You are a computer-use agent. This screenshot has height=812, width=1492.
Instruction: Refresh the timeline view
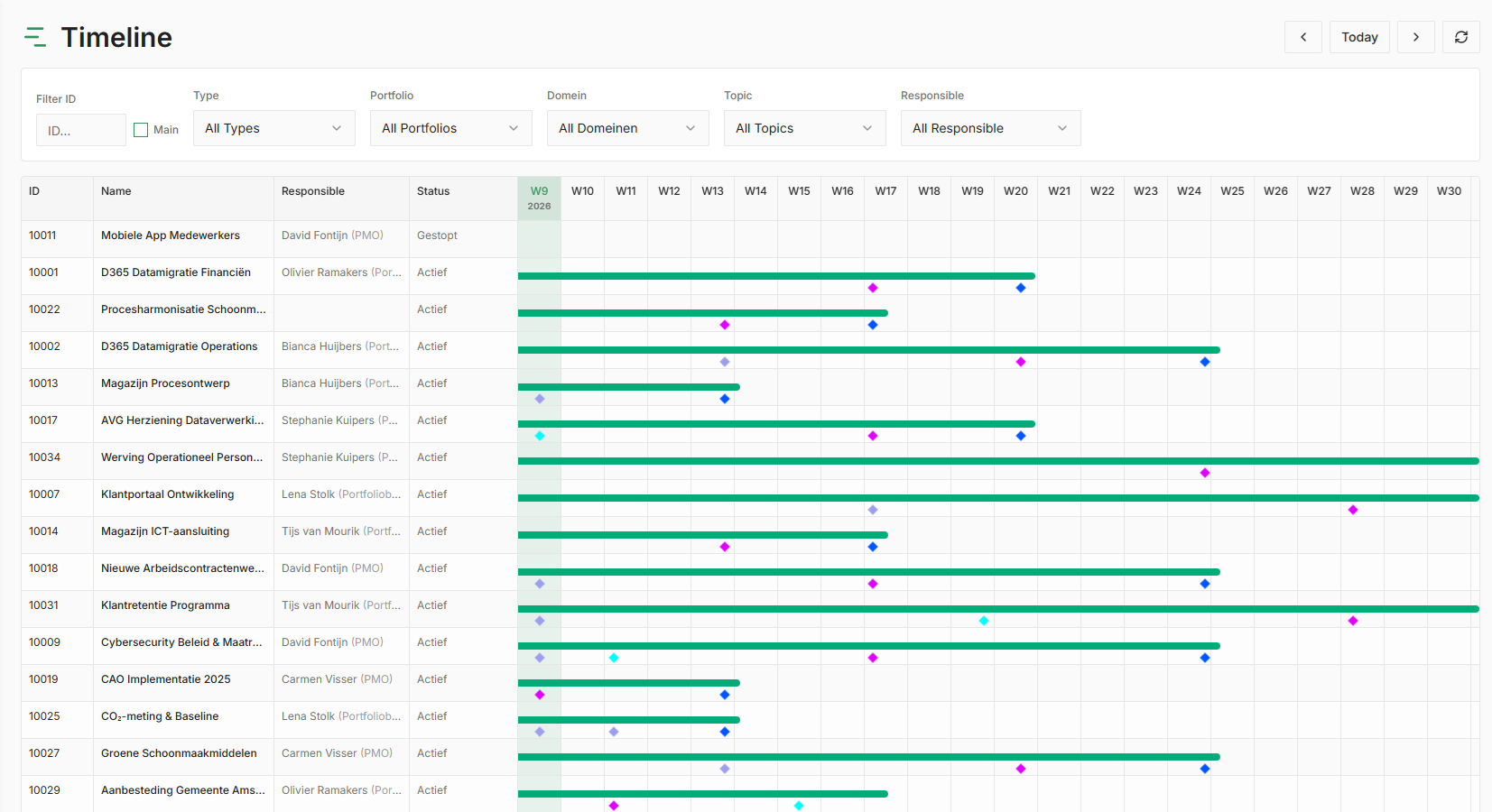pyautogui.click(x=1460, y=37)
